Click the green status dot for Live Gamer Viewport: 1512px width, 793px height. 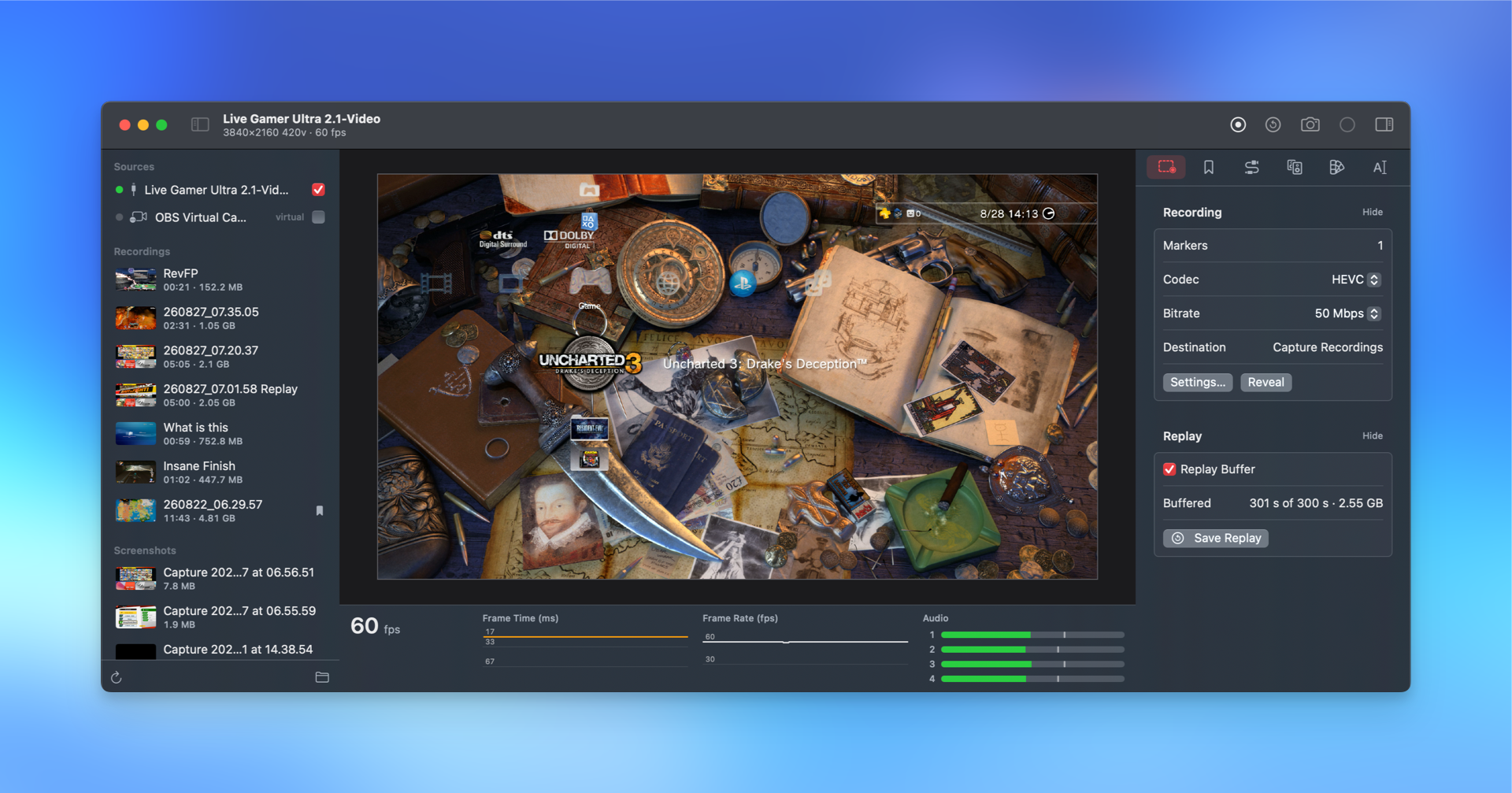click(119, 190)
